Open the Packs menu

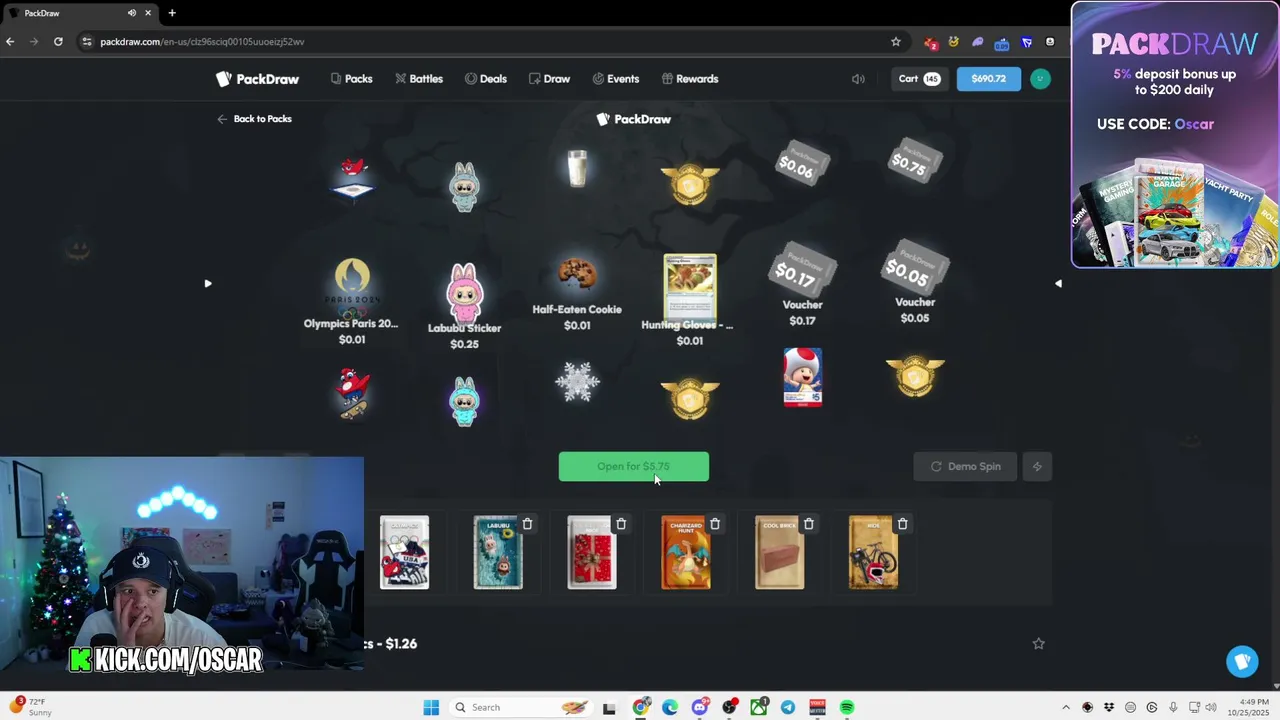pos(351,79)
